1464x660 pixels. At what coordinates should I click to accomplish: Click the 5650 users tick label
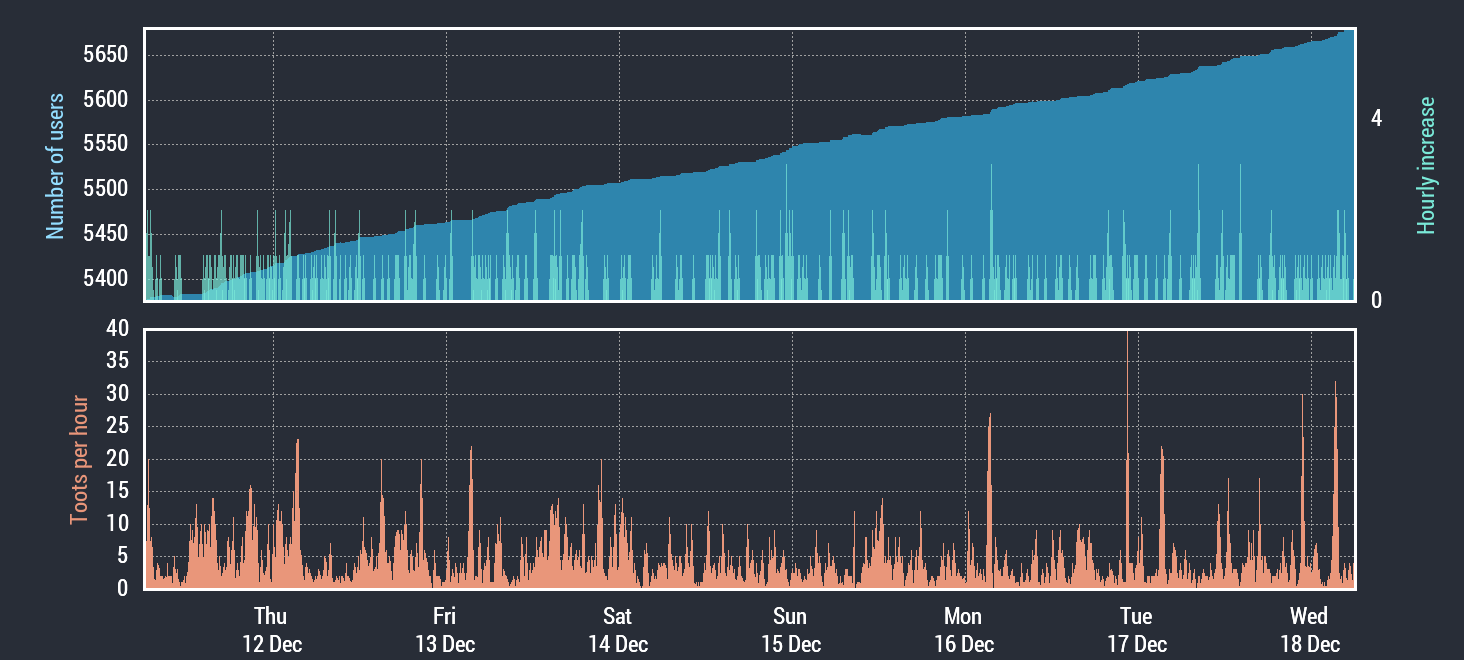click(104, 54)
